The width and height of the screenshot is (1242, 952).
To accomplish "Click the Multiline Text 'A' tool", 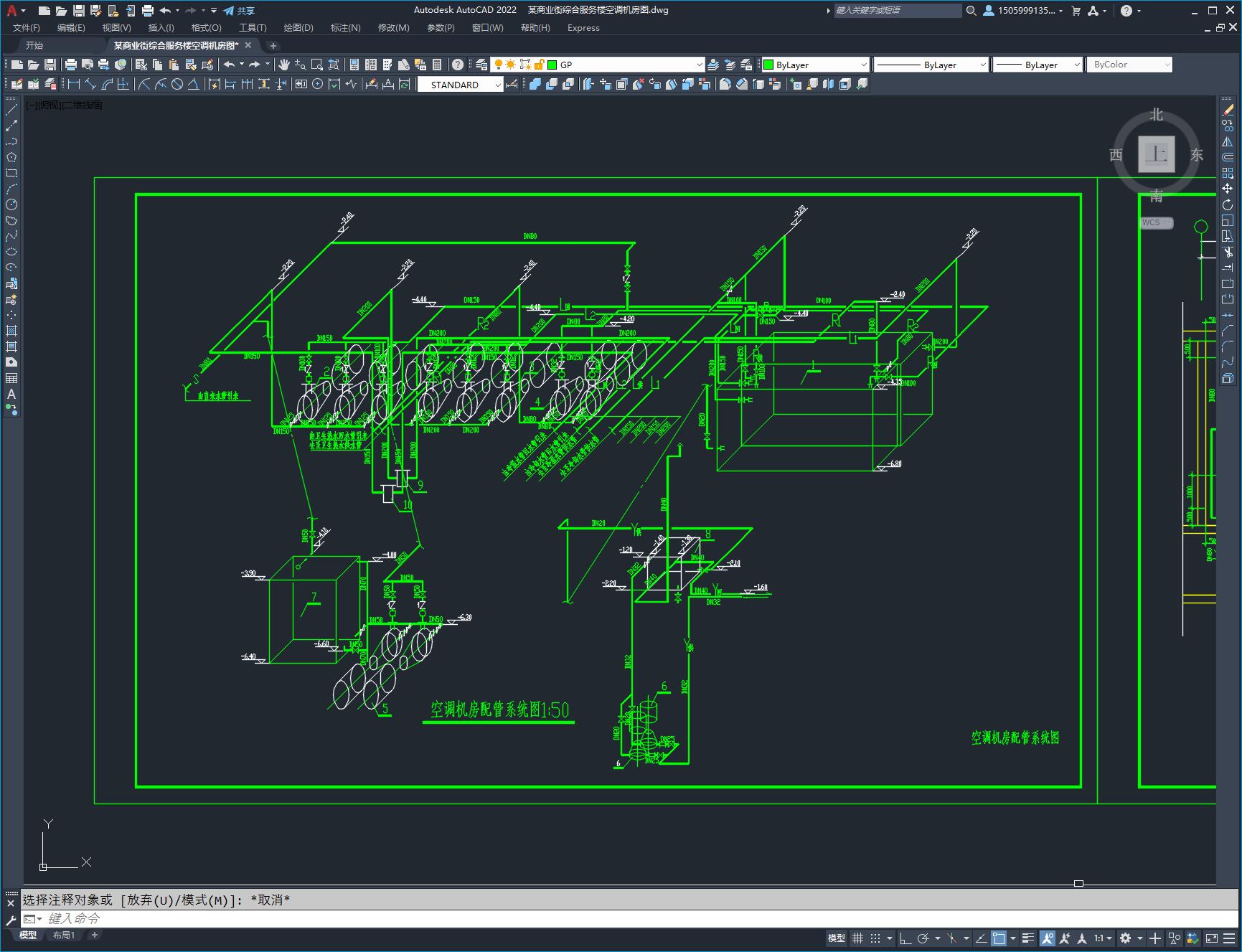I will tap(11, 394).
